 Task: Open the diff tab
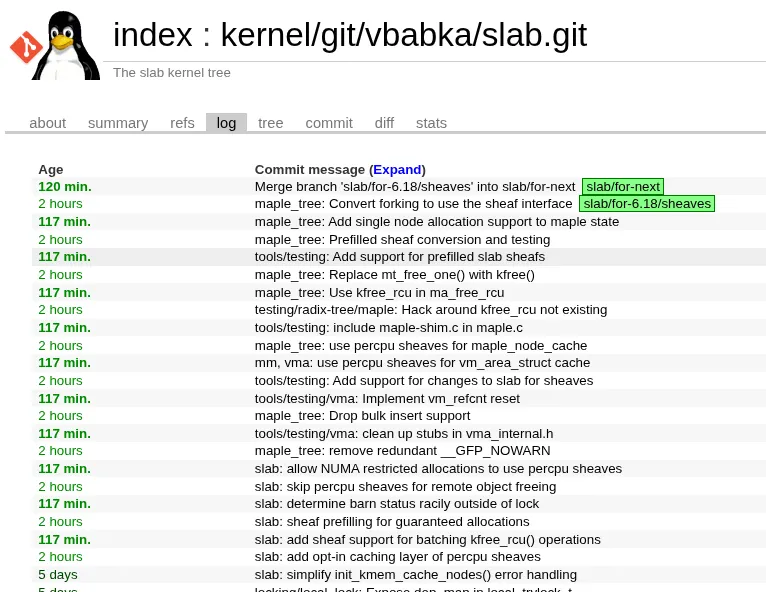pos(384,123)
